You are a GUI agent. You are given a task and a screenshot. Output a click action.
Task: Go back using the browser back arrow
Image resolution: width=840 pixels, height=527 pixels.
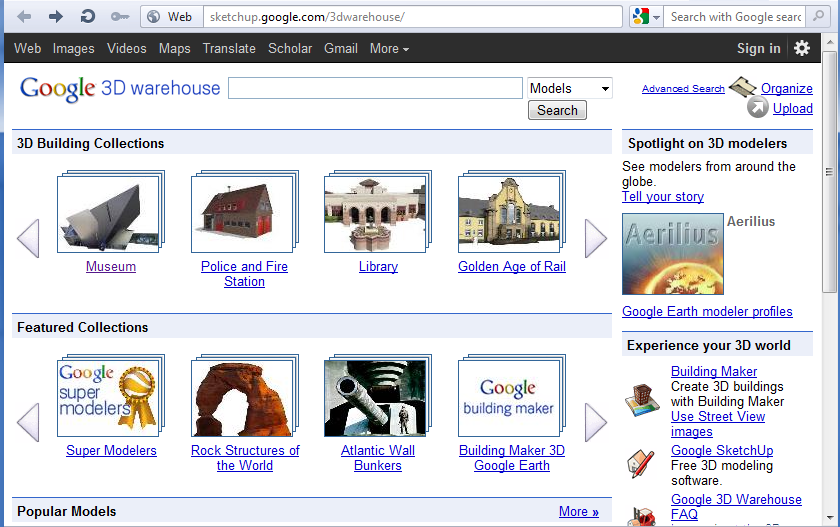(x=24, y=17)
